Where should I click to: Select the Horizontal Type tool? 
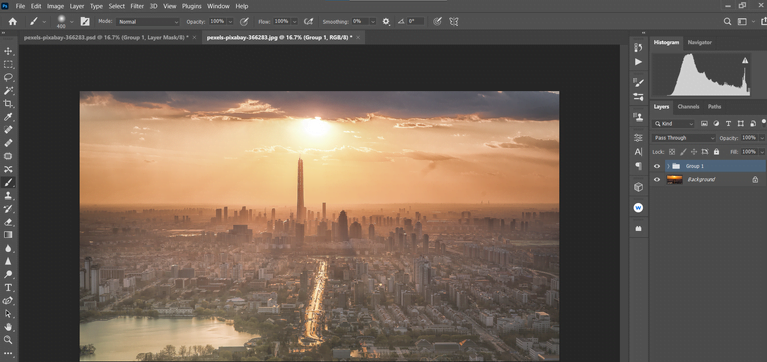point(8,287)
